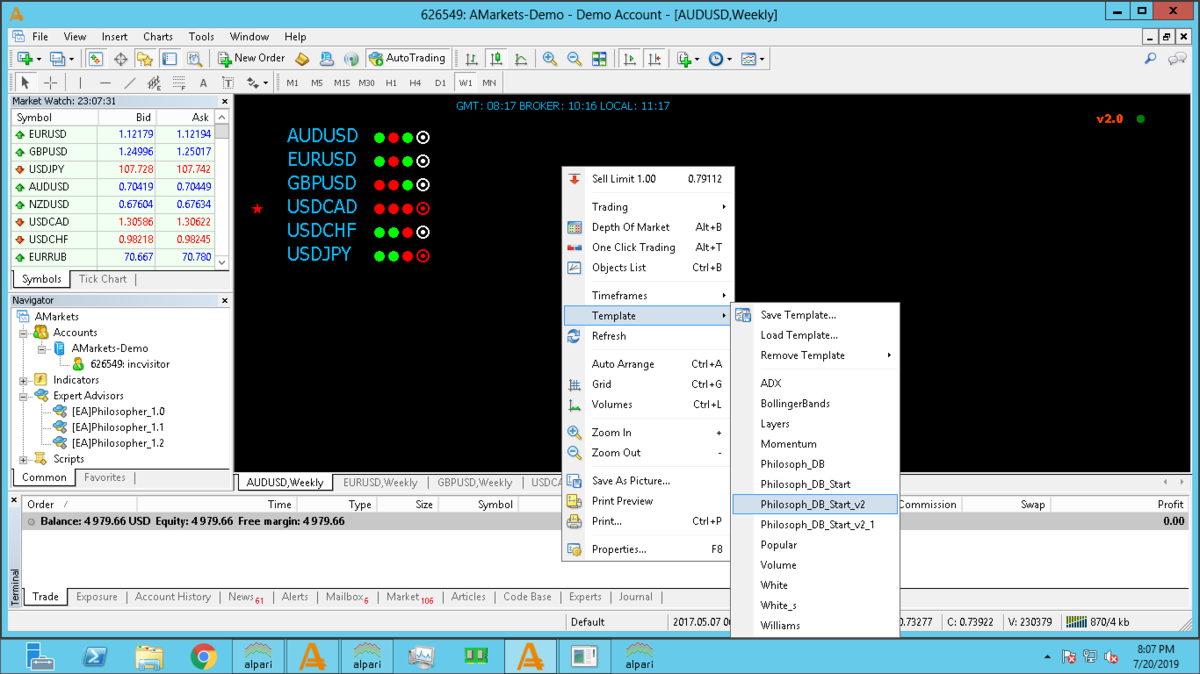
Task: Click the Sell Limit red arrow icon
Action: tap(574, 179)
